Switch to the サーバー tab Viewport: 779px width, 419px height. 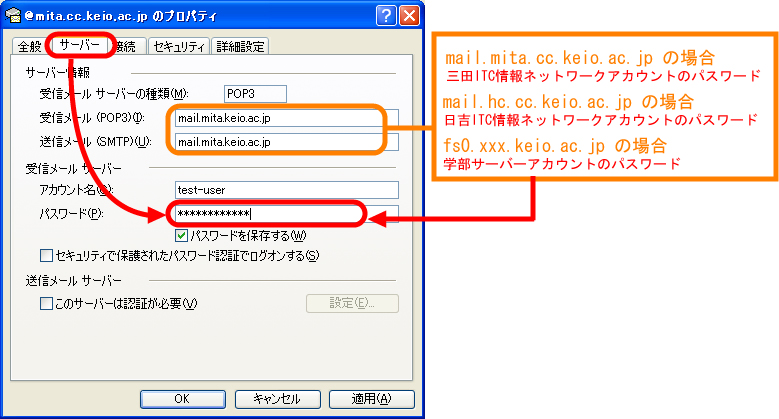[x=79, y=45]
